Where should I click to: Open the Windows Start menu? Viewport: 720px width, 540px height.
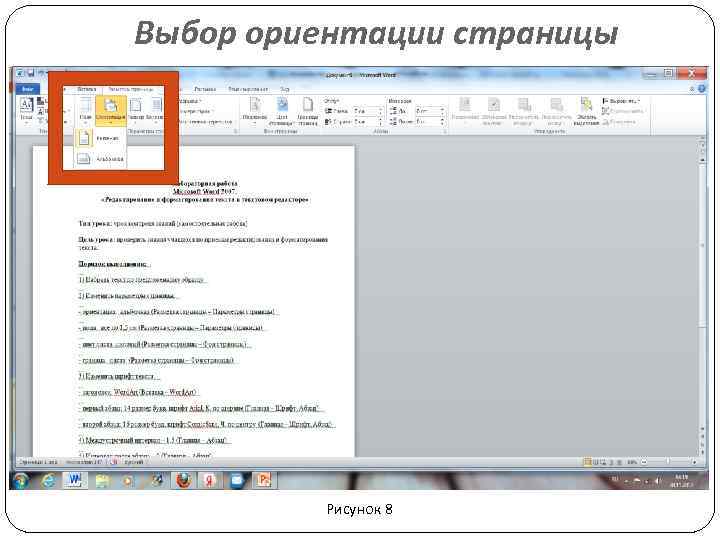tap(21, 480)
